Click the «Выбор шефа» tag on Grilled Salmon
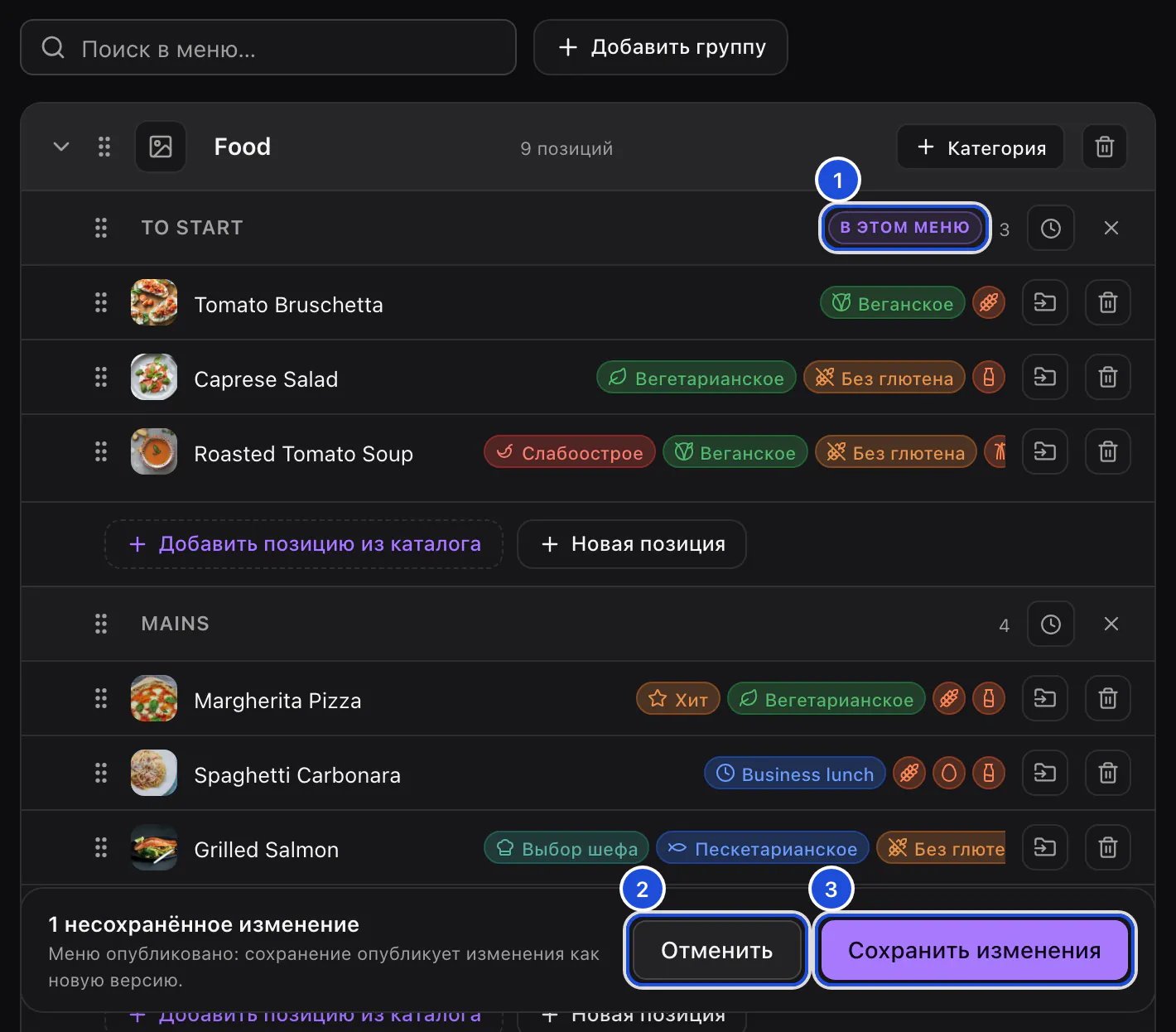Image resolution: width=1176 pixels, height=1032 pixels. [566, 848]
